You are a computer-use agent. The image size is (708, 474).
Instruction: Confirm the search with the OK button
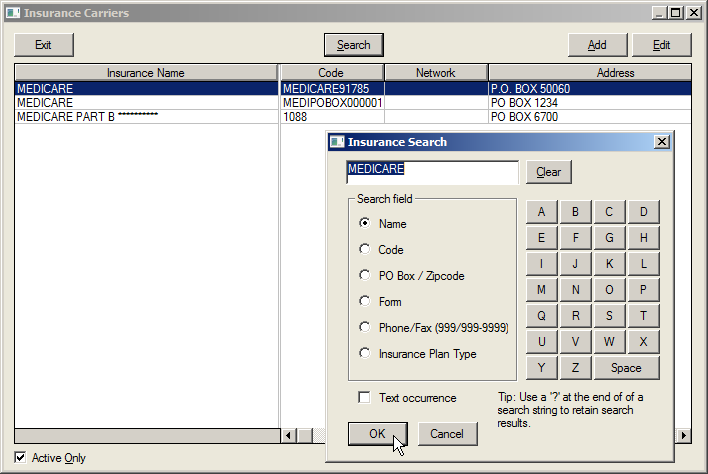pyautogui.click(x=377, y=434)
